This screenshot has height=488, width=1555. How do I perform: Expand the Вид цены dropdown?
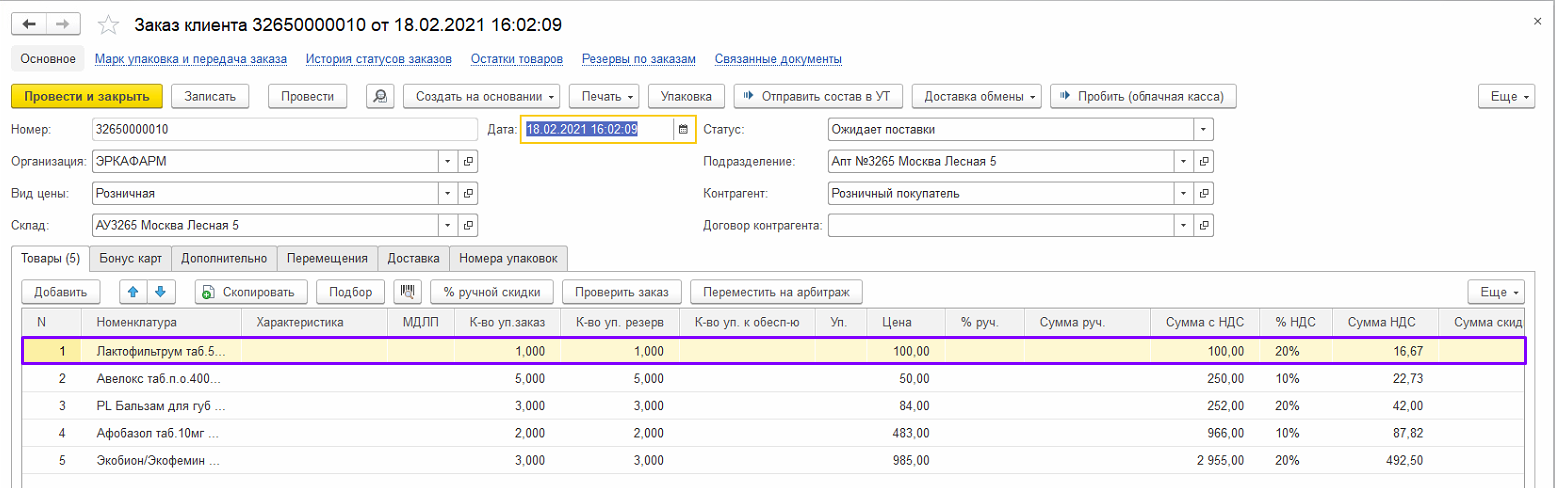pos(446,194)
